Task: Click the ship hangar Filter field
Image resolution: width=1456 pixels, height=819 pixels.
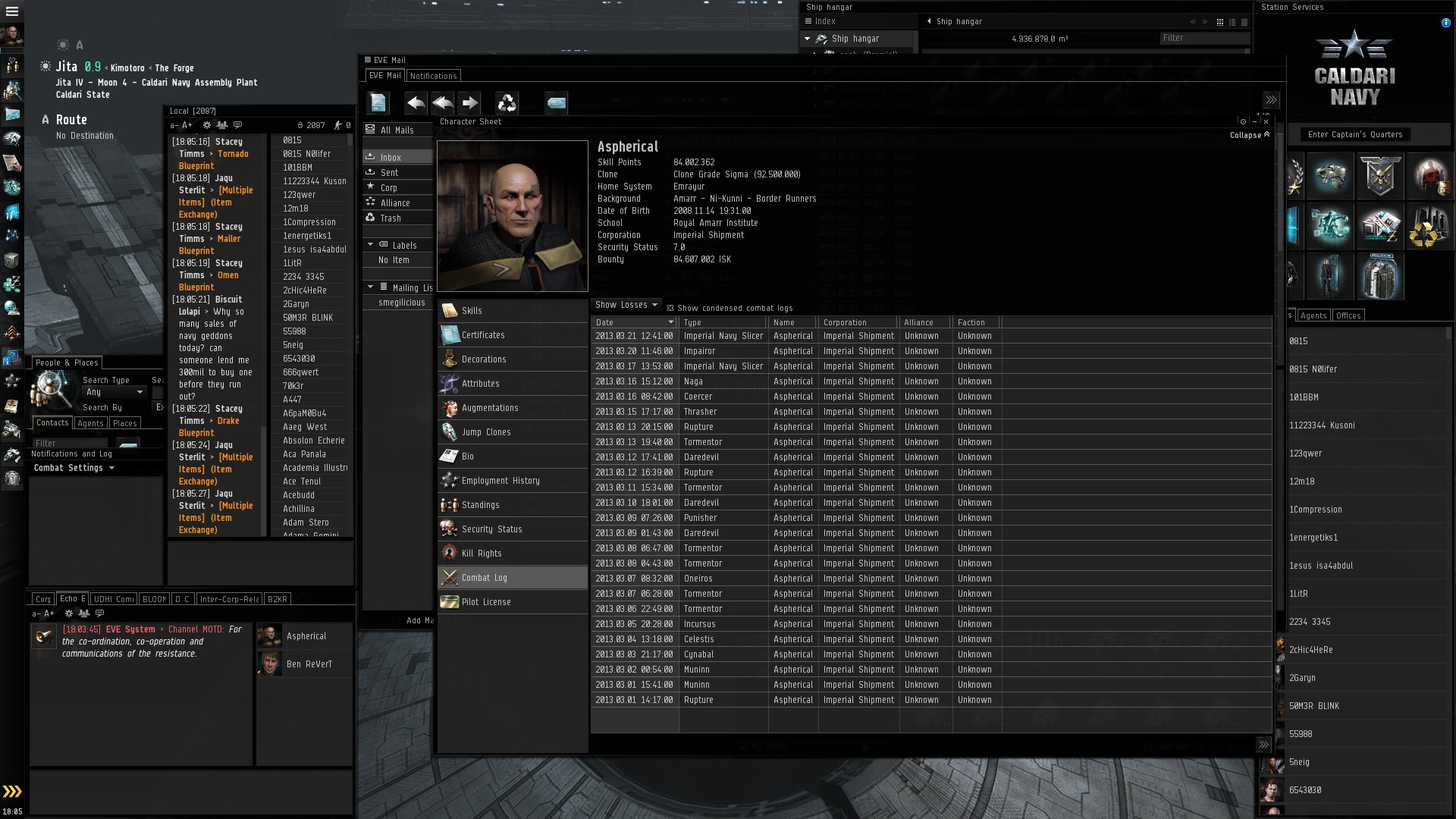Action: [x=1204, y=38]
